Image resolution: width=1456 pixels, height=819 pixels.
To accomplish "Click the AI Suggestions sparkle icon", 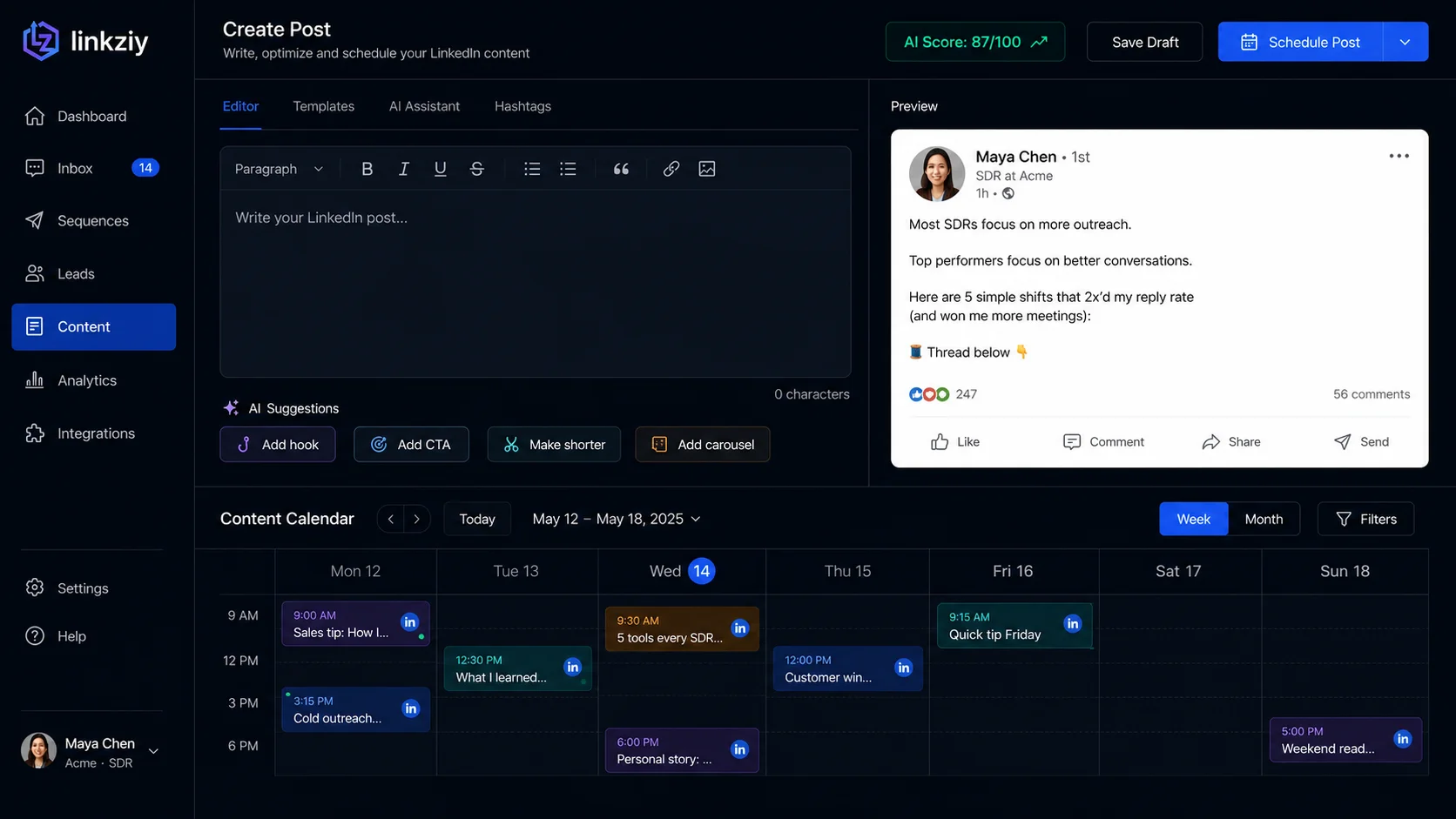I will tap(231, 407).
